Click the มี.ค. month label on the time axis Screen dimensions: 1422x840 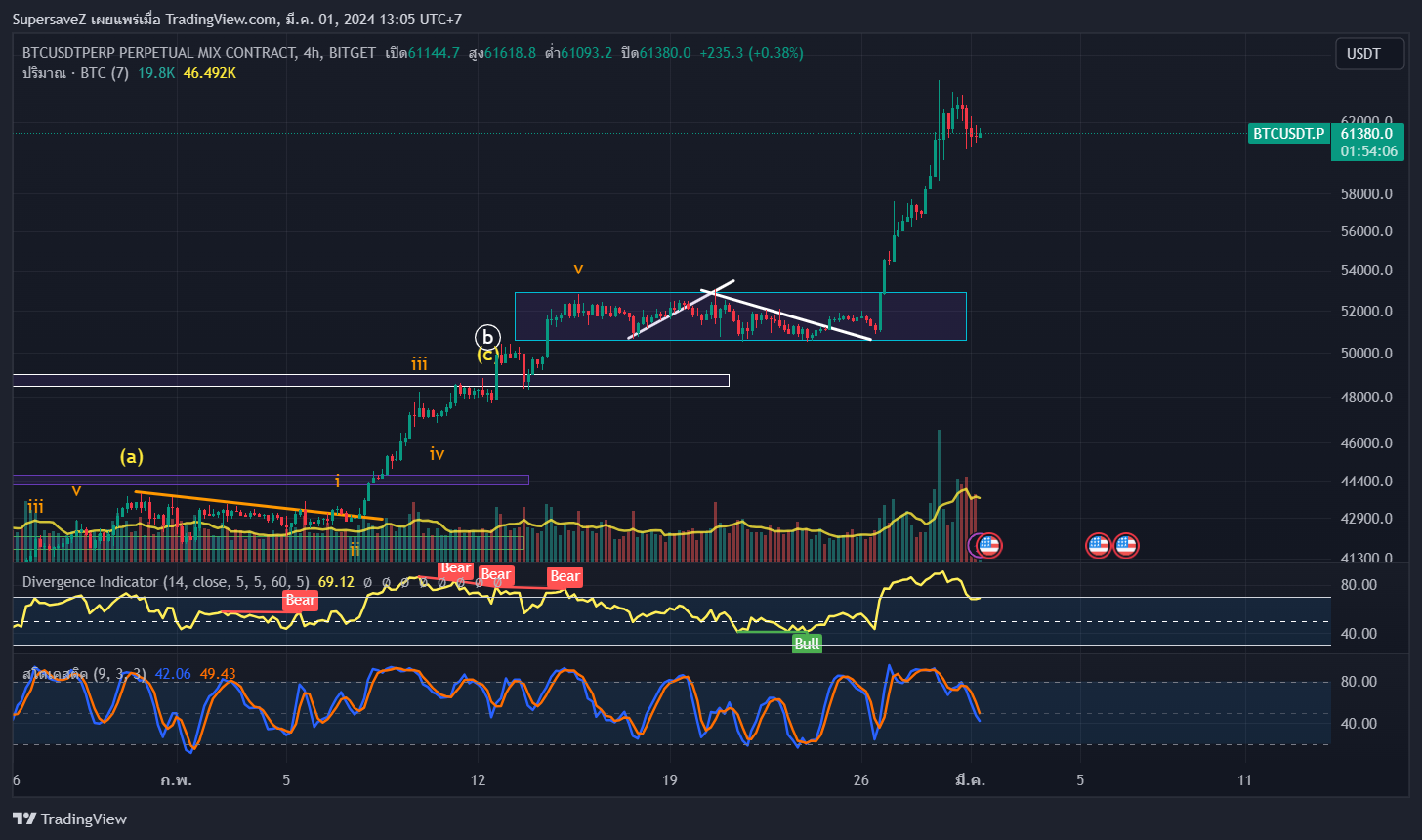[x=970, y=780]
